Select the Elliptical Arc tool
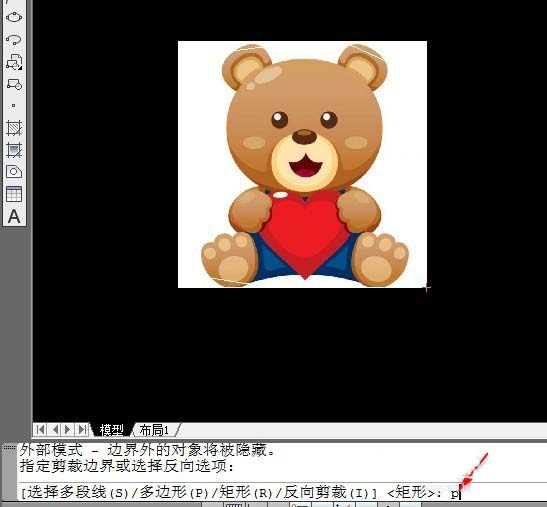This screenshot has width=547, height=507. pyautogui.click(x=14, y=39)
